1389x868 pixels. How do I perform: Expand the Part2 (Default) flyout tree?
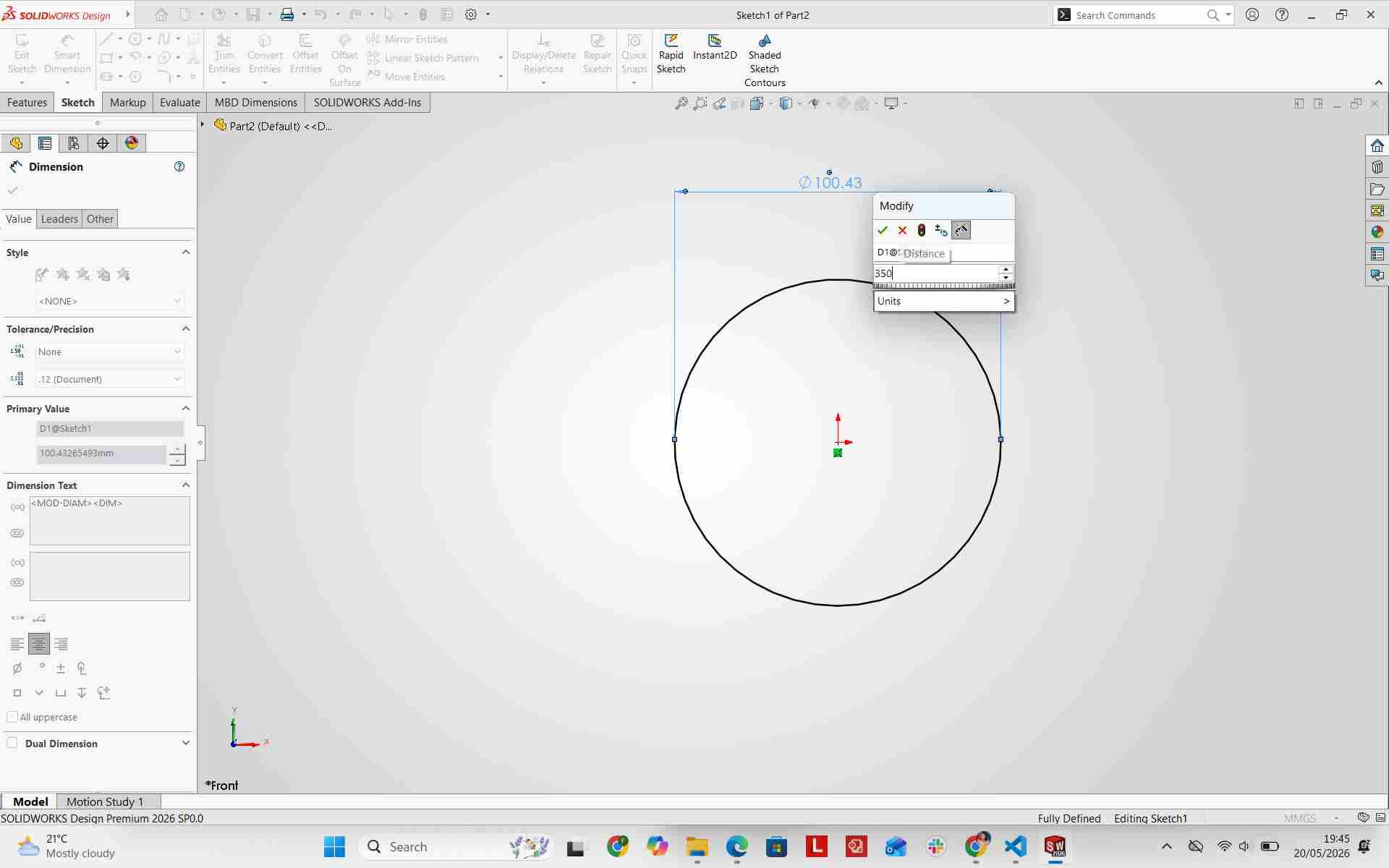coord(203,125)
